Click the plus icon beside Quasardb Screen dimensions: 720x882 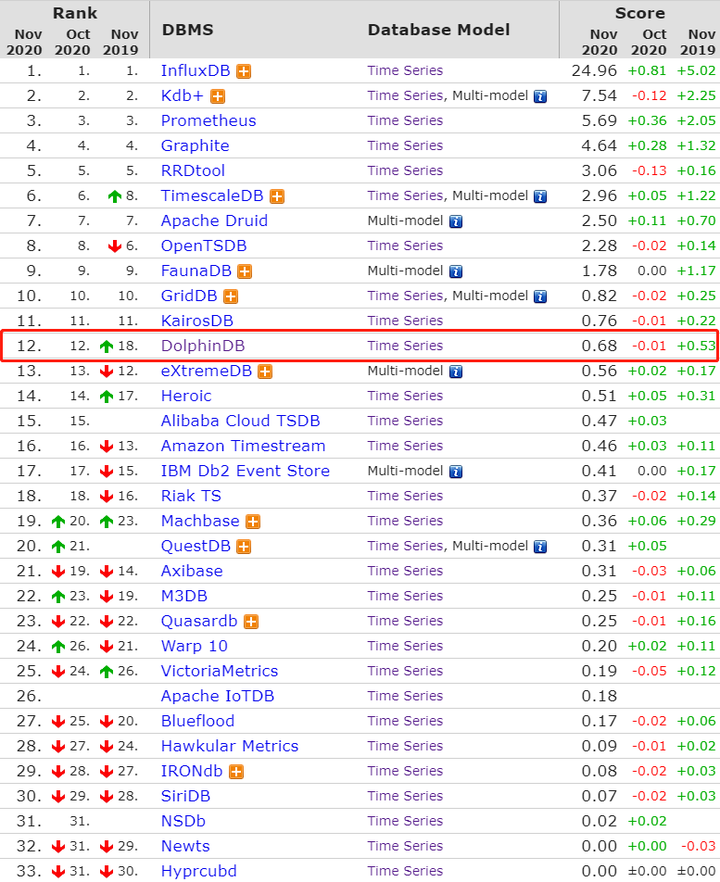pyautogui.click(x=251, y=622)
